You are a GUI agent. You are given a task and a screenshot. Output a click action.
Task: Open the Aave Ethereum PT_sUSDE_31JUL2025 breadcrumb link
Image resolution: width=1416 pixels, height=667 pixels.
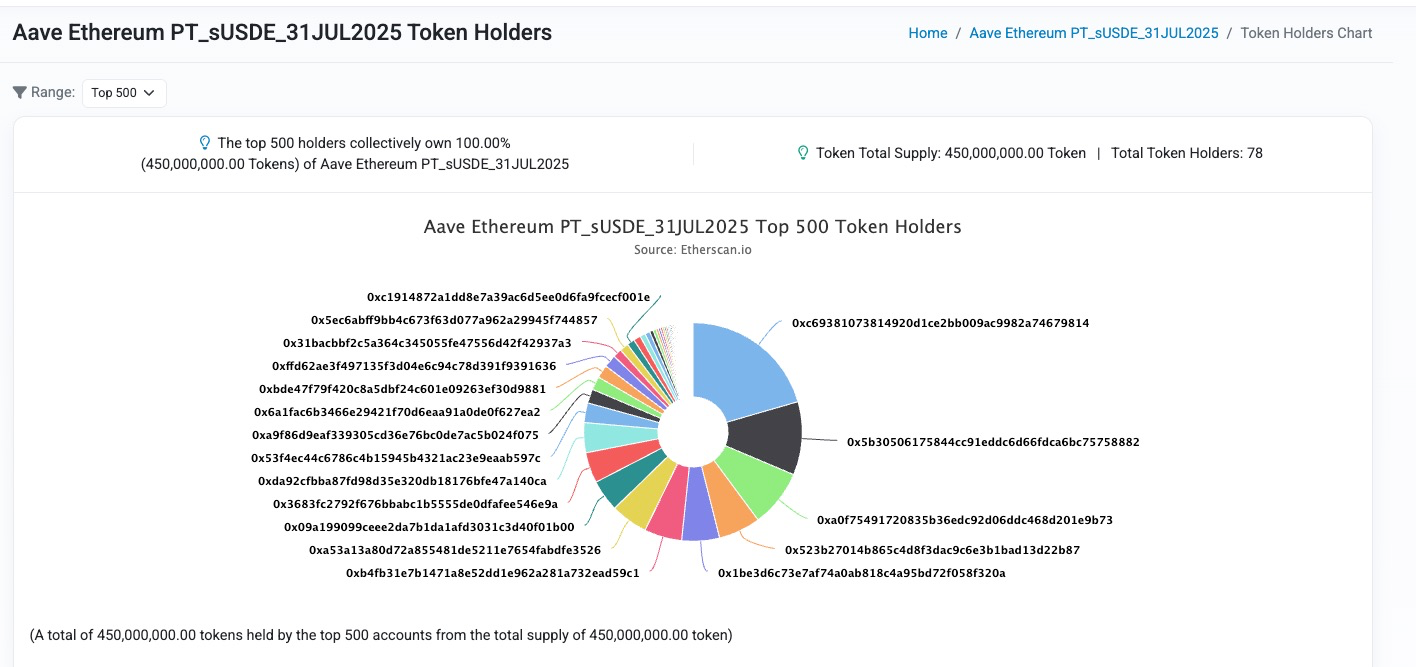click(1093, 33)
